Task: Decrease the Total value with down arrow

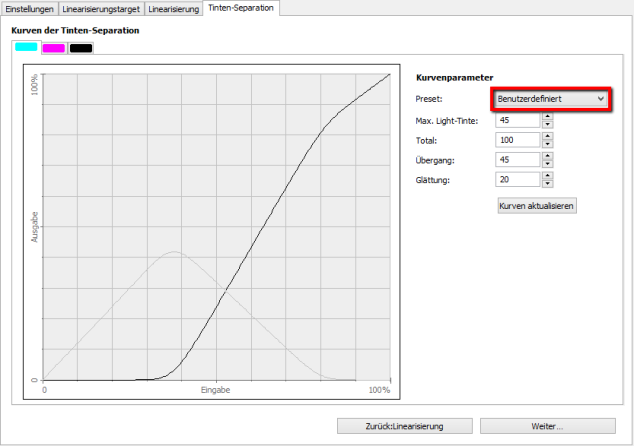Action: (x=547, y=144)
